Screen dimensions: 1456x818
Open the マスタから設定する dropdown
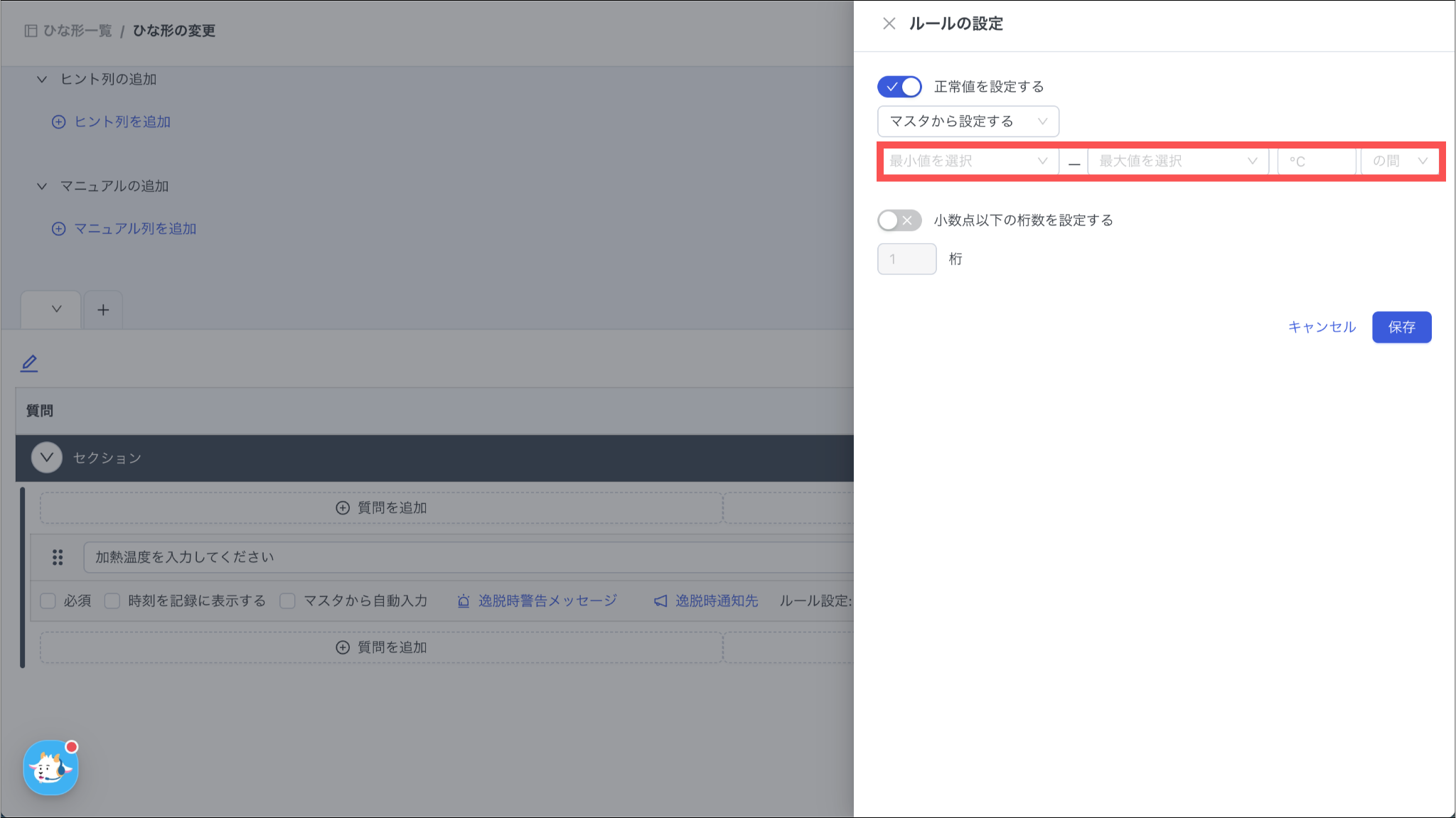tap(968, 122)
